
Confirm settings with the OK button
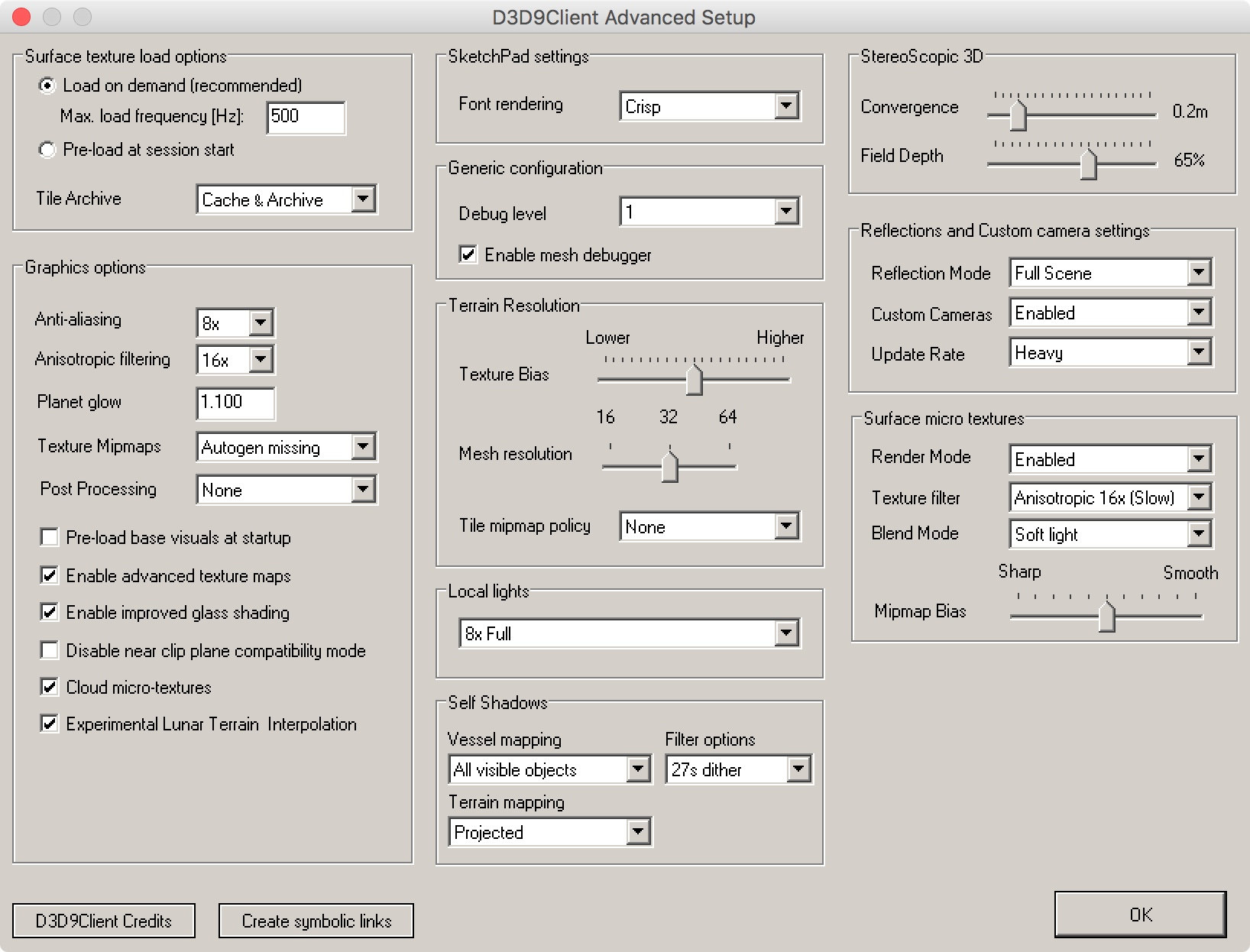(x=1140, y=915)
